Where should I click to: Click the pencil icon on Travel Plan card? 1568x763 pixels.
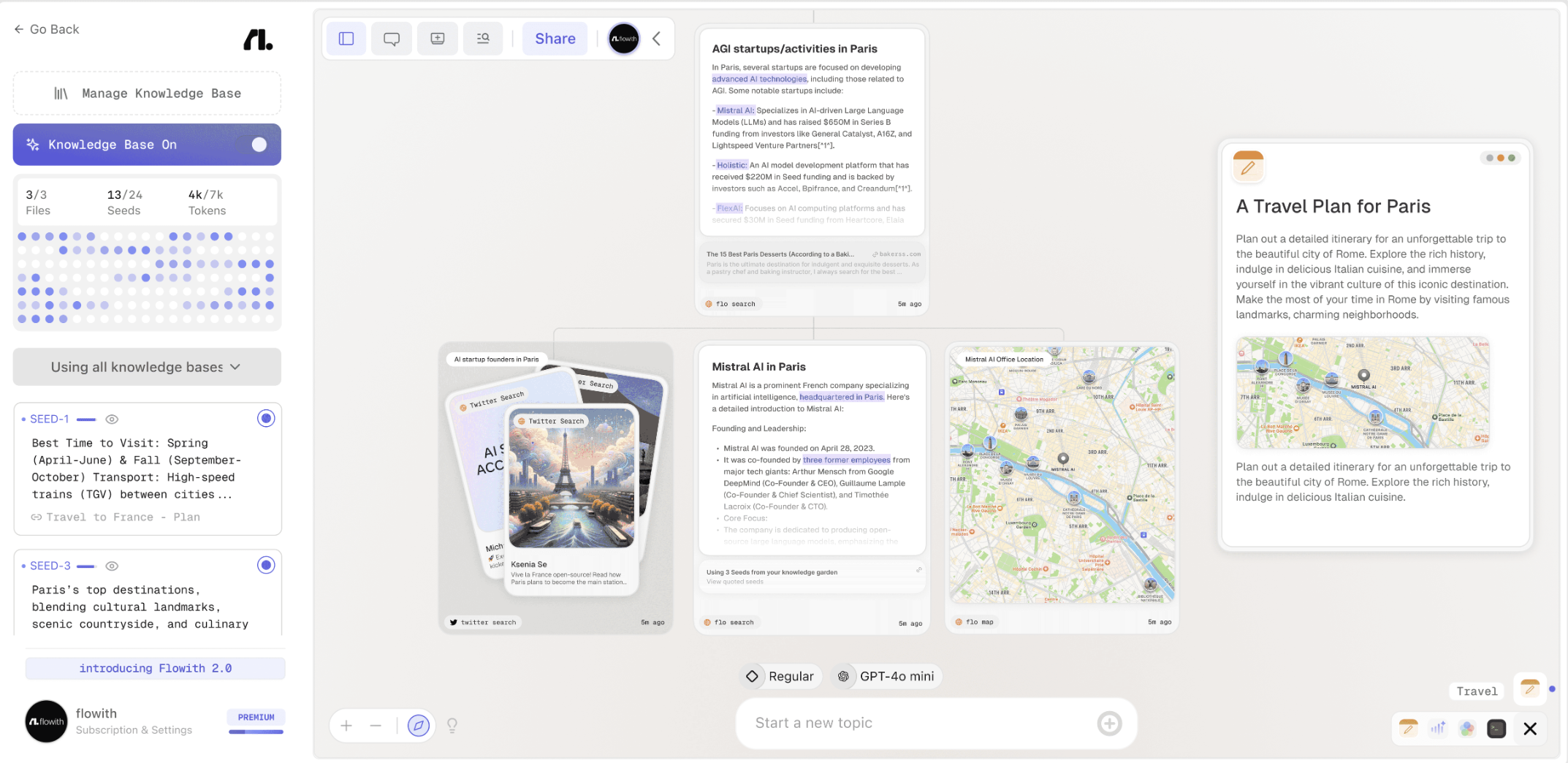1248,167
